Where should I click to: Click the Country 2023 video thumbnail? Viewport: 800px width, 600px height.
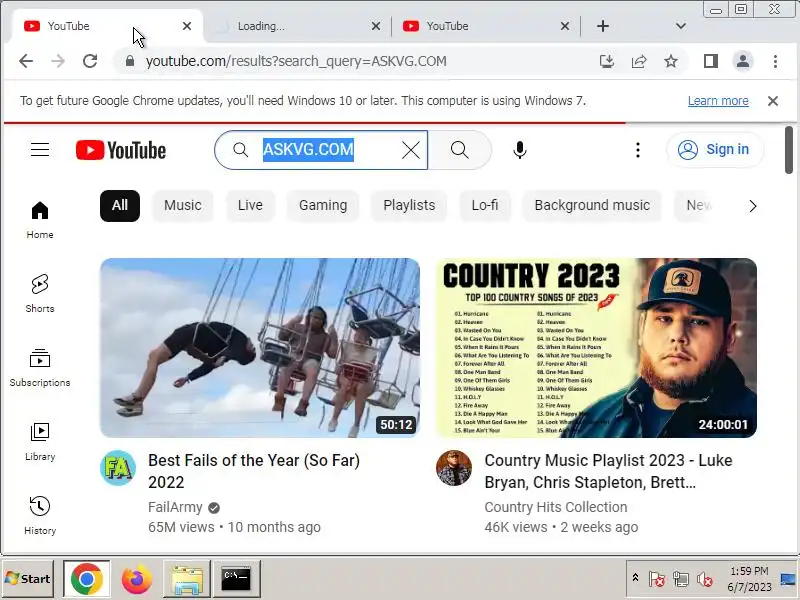click(596, 348)
